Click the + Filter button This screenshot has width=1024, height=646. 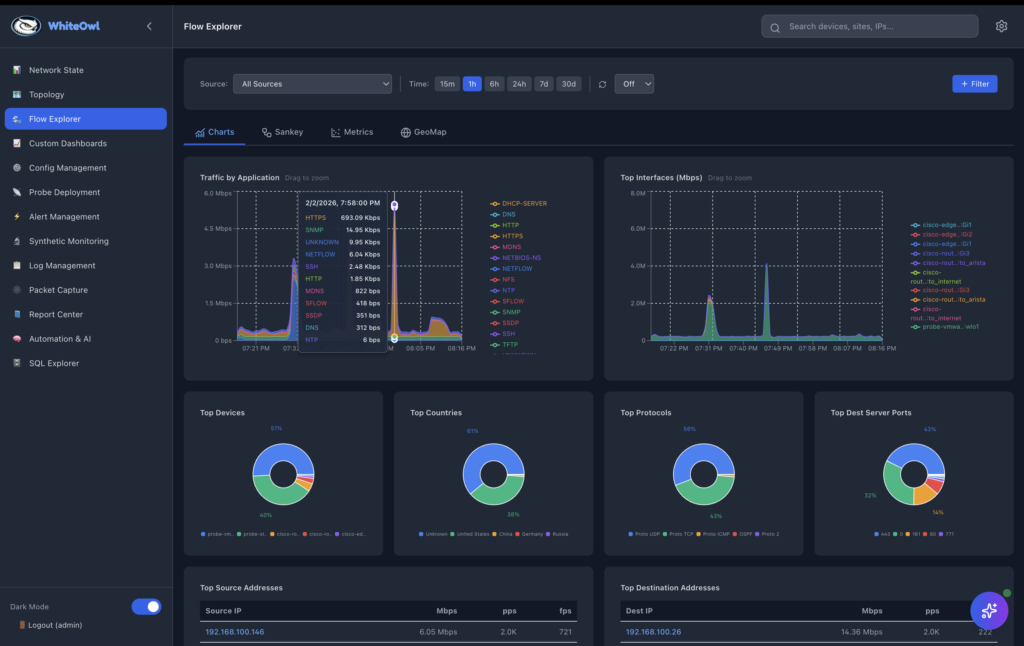pos(974,84)
